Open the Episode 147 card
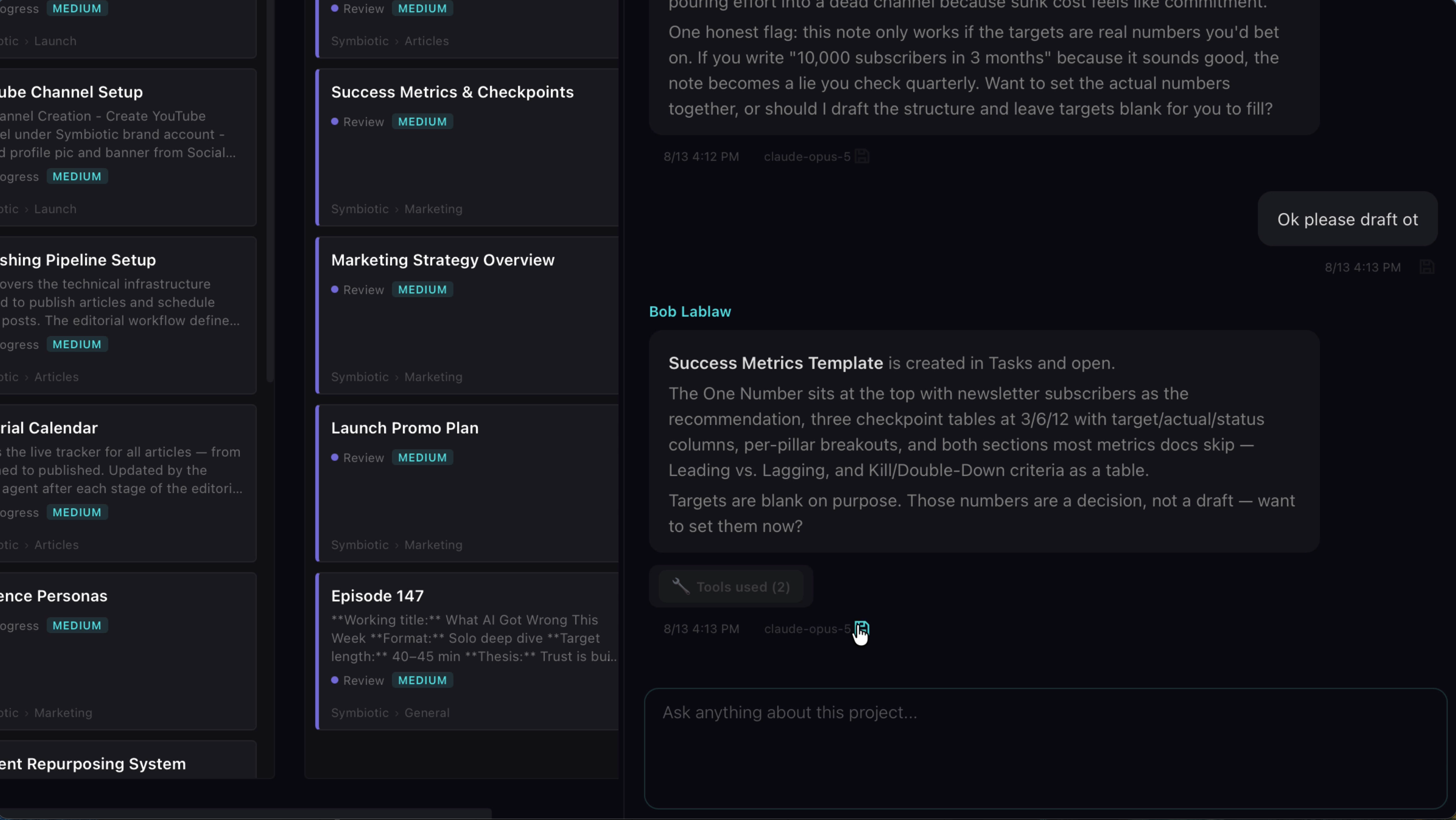The height and width of the screenshot is (820, 1456). tap(467, 651)
